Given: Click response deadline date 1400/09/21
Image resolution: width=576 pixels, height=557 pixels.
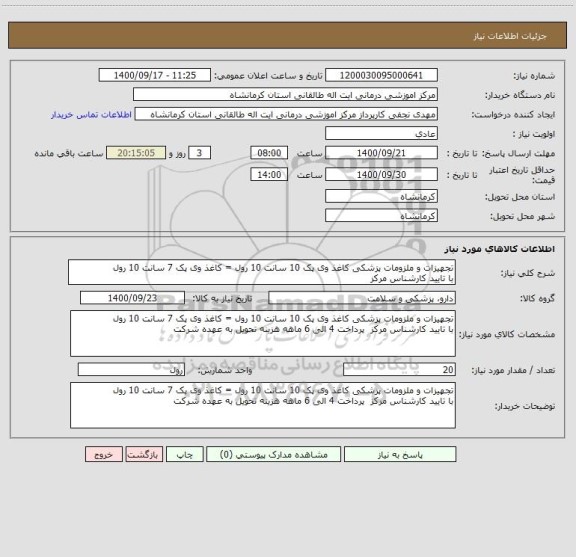Looking at the screenshot, I should tap(381, 153).
